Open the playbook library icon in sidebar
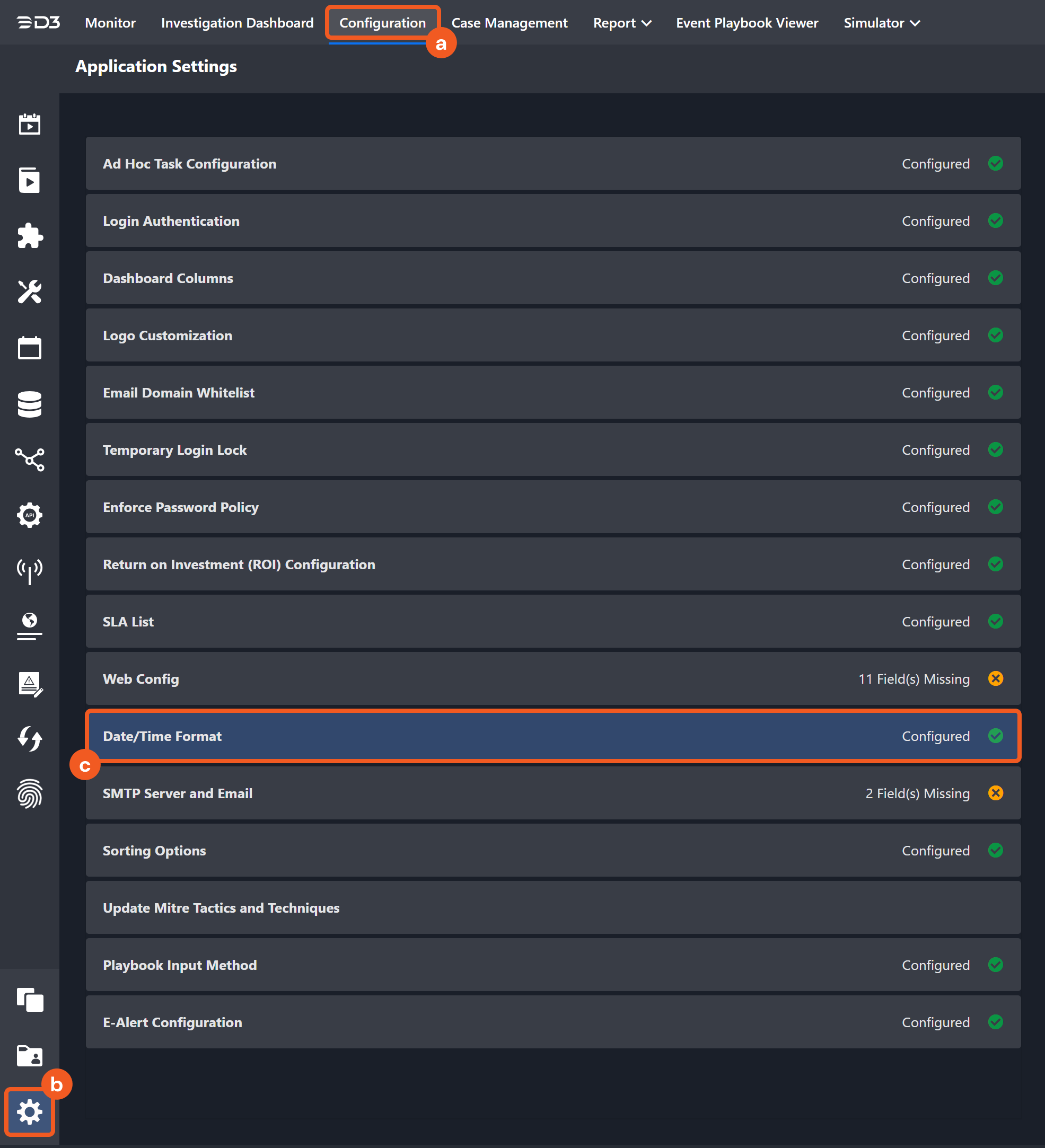The image size is (1045, 1148). [30, 180]
